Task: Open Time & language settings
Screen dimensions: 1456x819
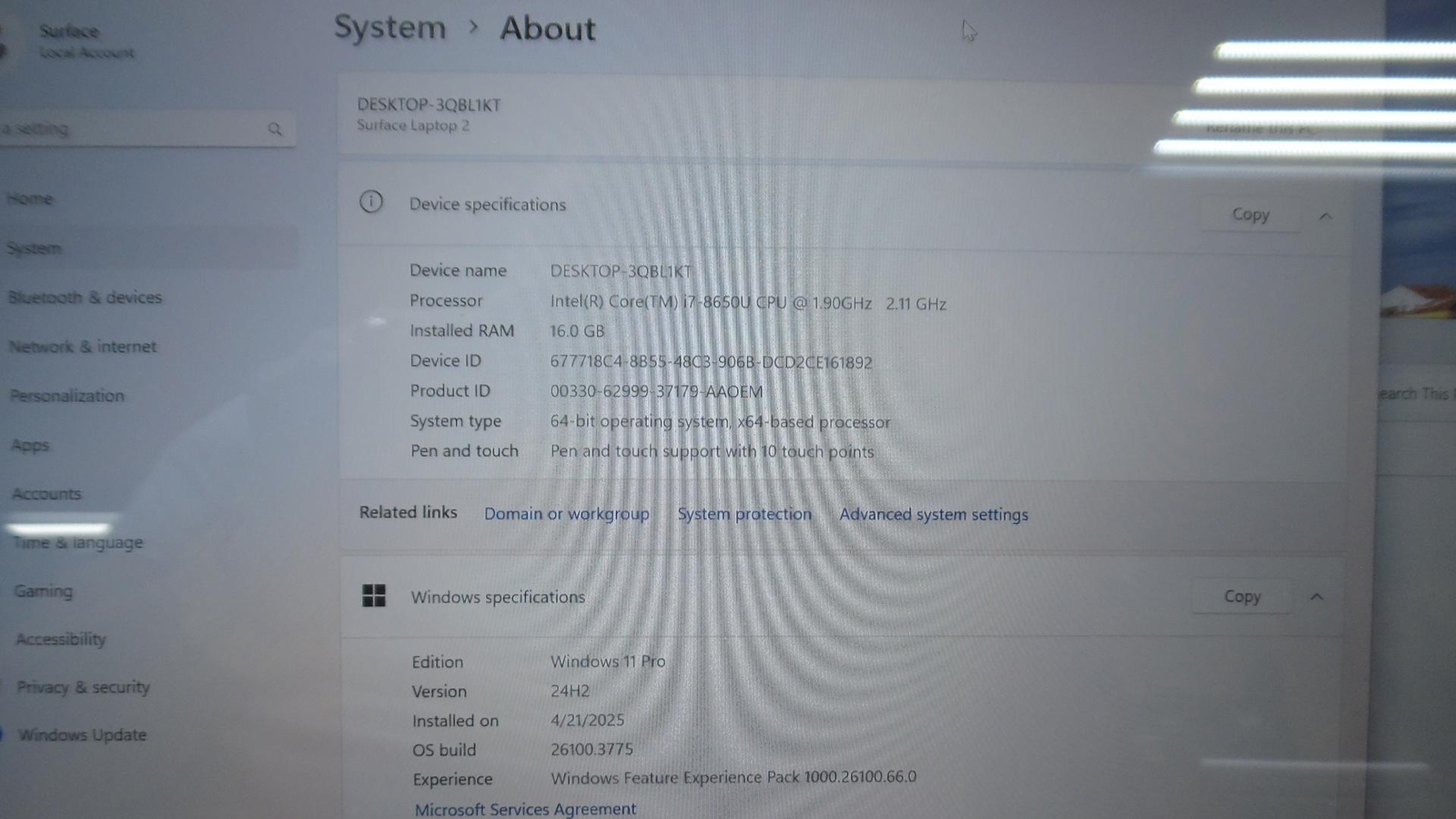Action: (x=78, y=543)
